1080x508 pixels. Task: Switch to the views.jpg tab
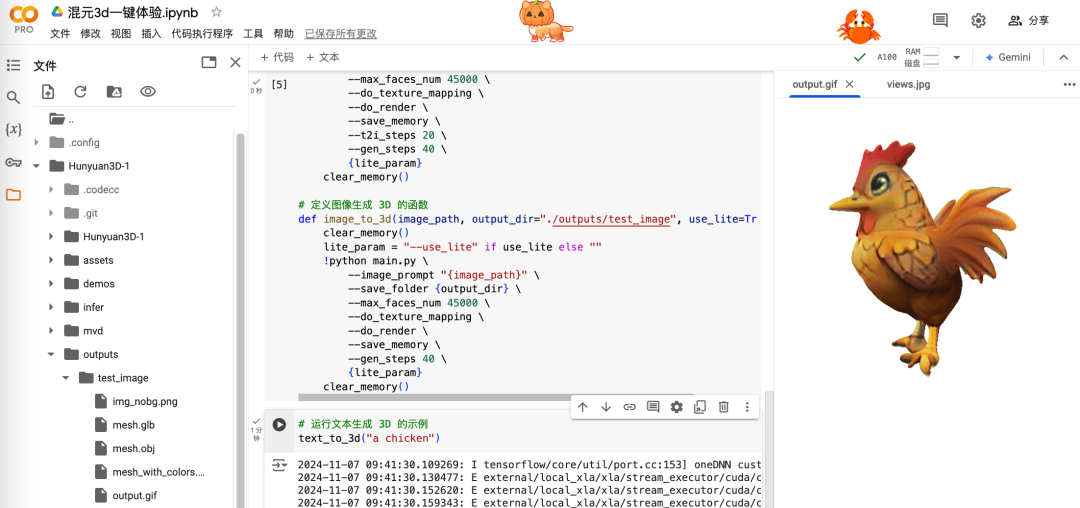pyautogui.click(x=908, y=84)
